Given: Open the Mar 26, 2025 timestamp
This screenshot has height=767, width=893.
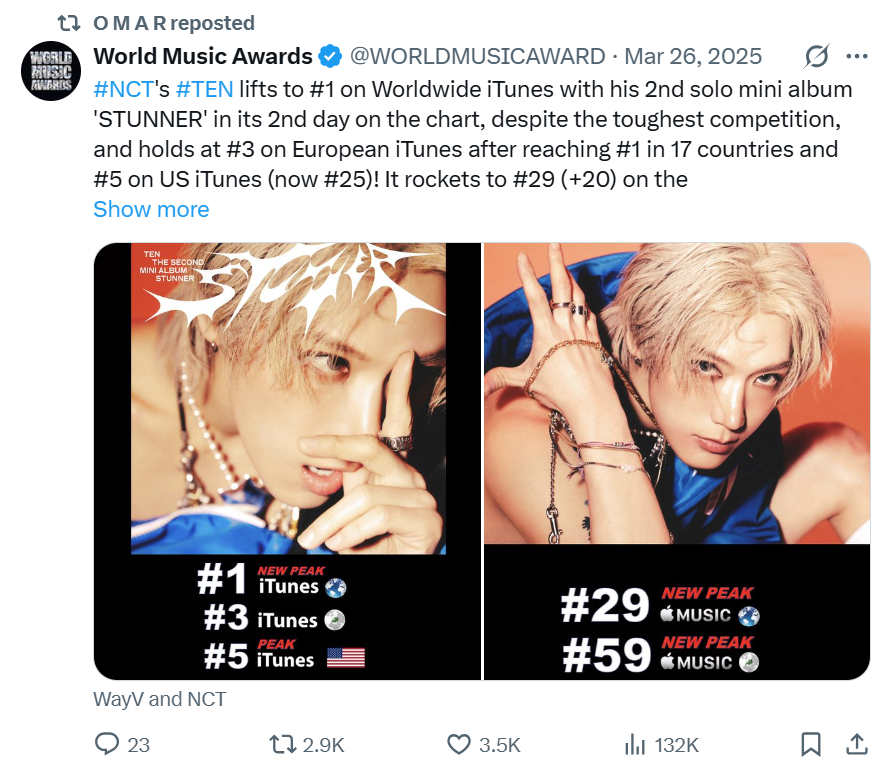Looking at the screenshot, I should coord(693,56).
